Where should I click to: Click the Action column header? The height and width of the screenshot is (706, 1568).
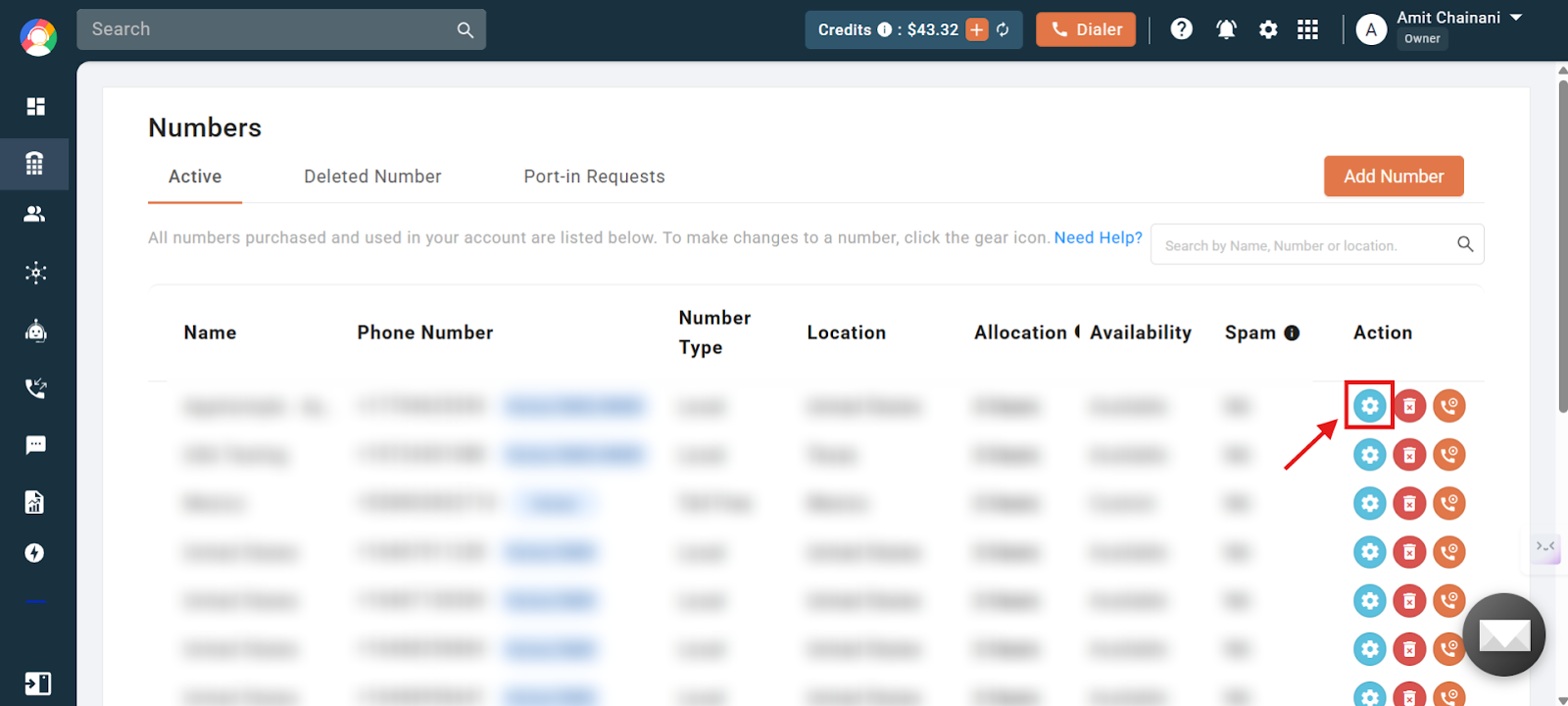(1383, 332)
